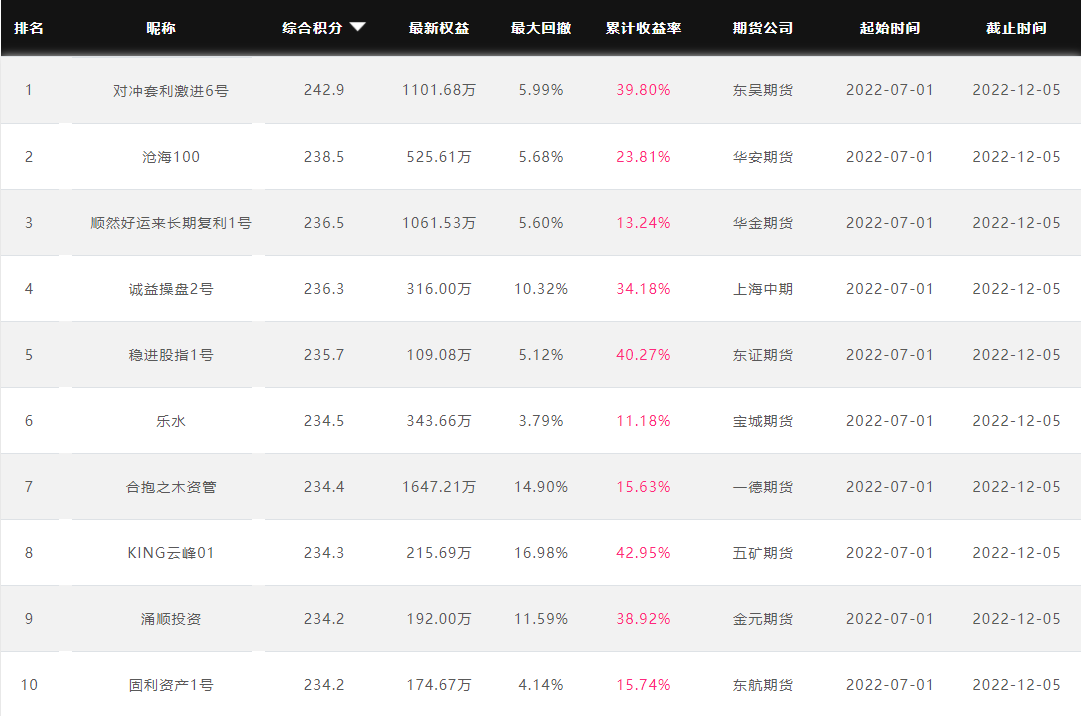Viewport: 1081px width, 716px height.
Task: Click score 235.7
Action: click(x=324, y=355)
